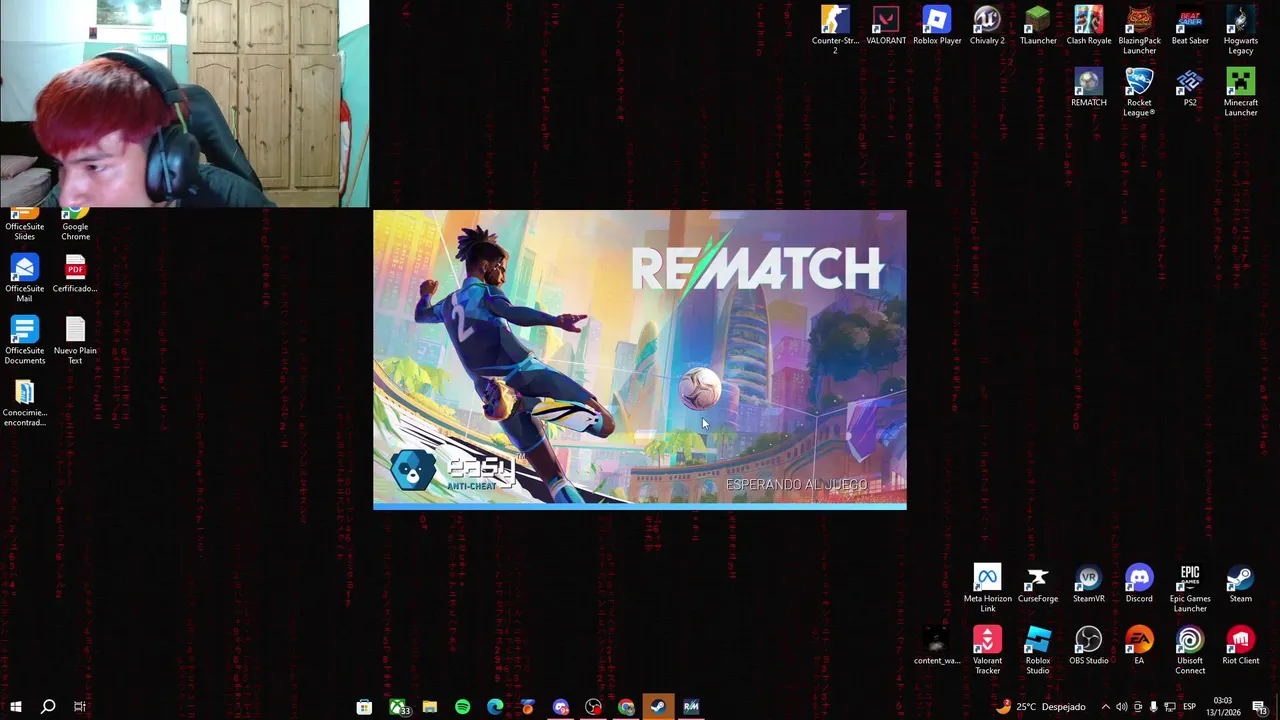Image resolution: width=1280 pixels, height=720 pixels.
Task: Open Task View from the taskbar
Action: 79,707
